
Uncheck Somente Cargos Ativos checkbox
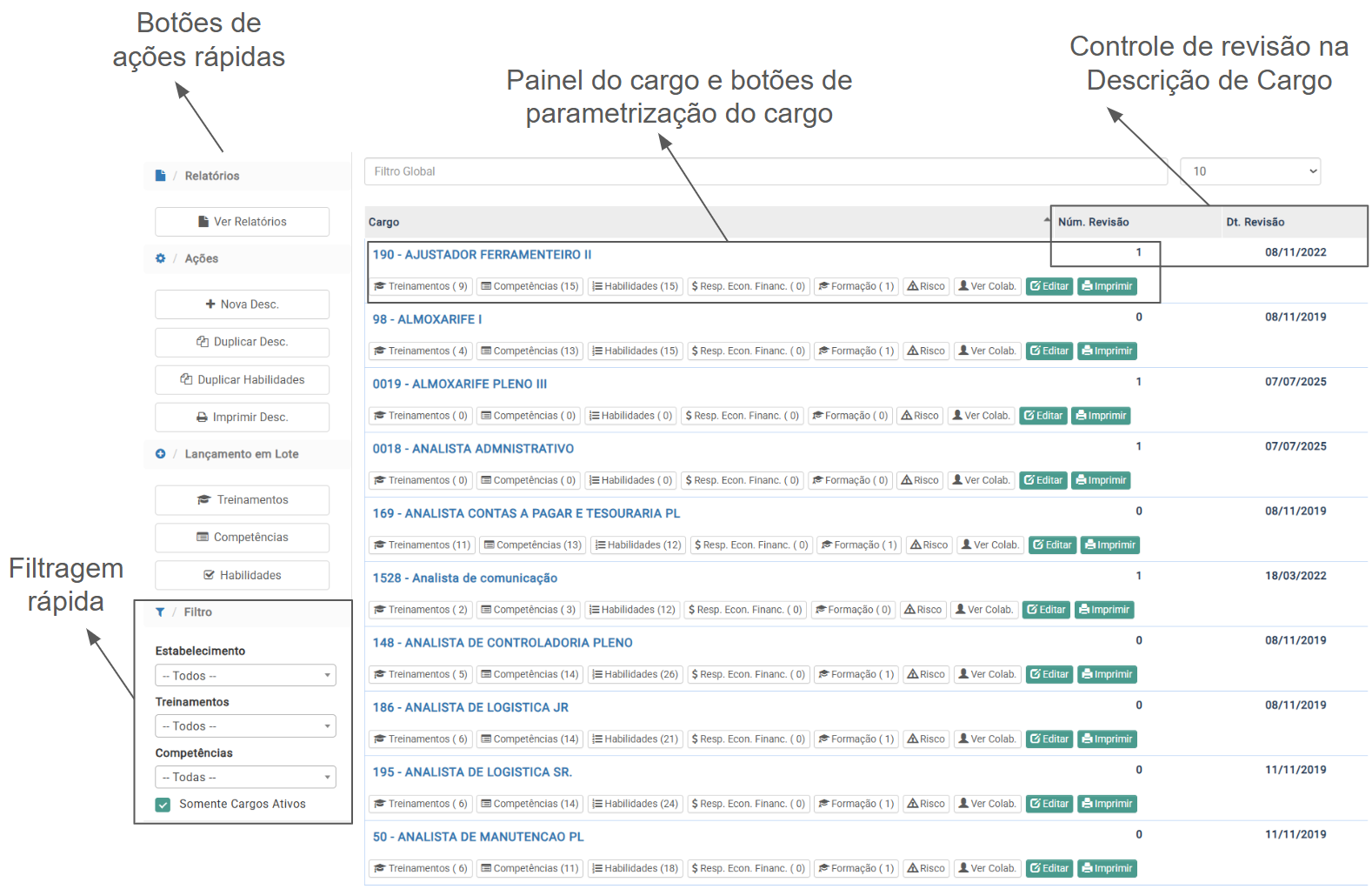point(163,805)
